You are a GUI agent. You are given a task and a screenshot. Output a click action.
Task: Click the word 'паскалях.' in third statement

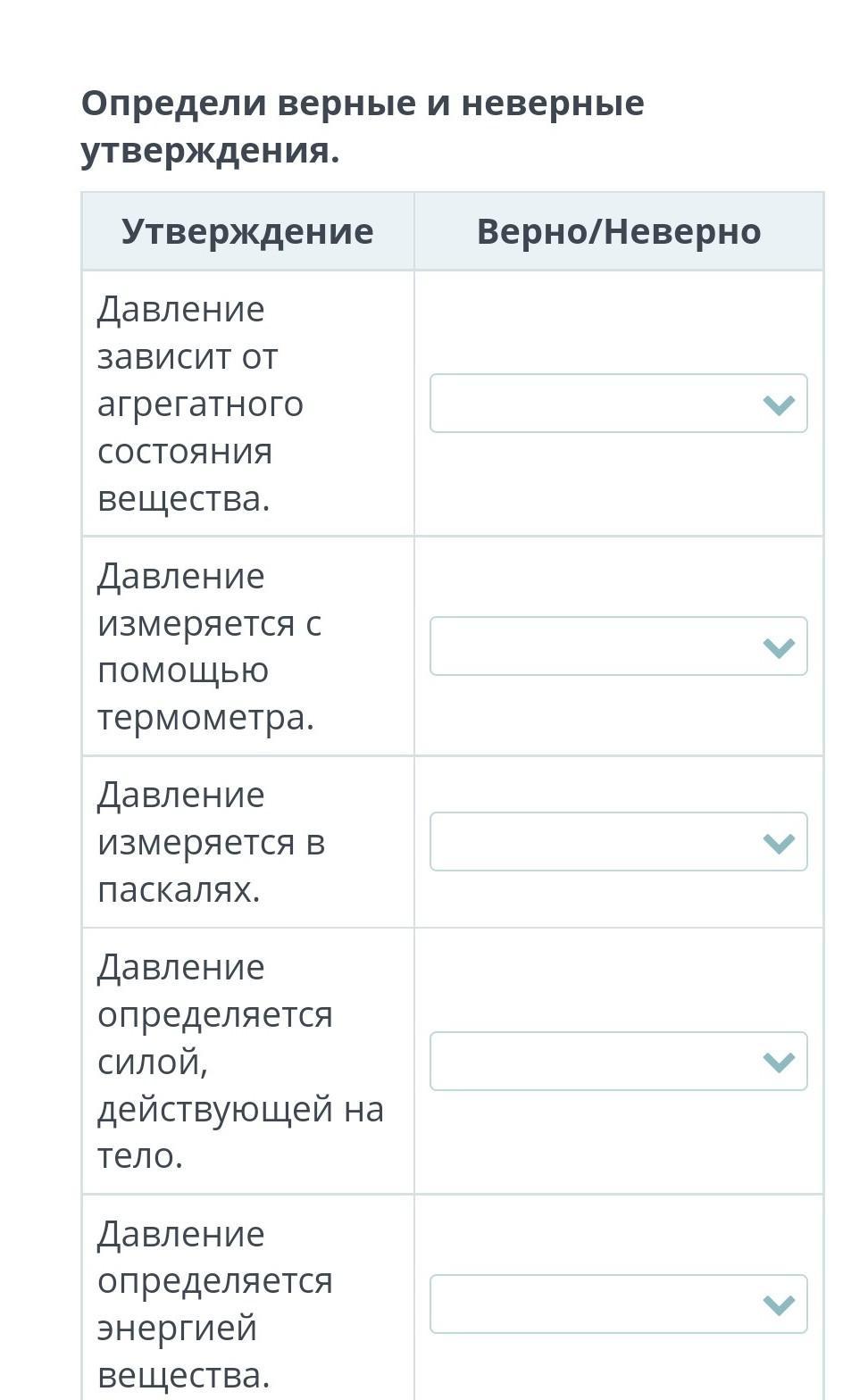point(179,890)
